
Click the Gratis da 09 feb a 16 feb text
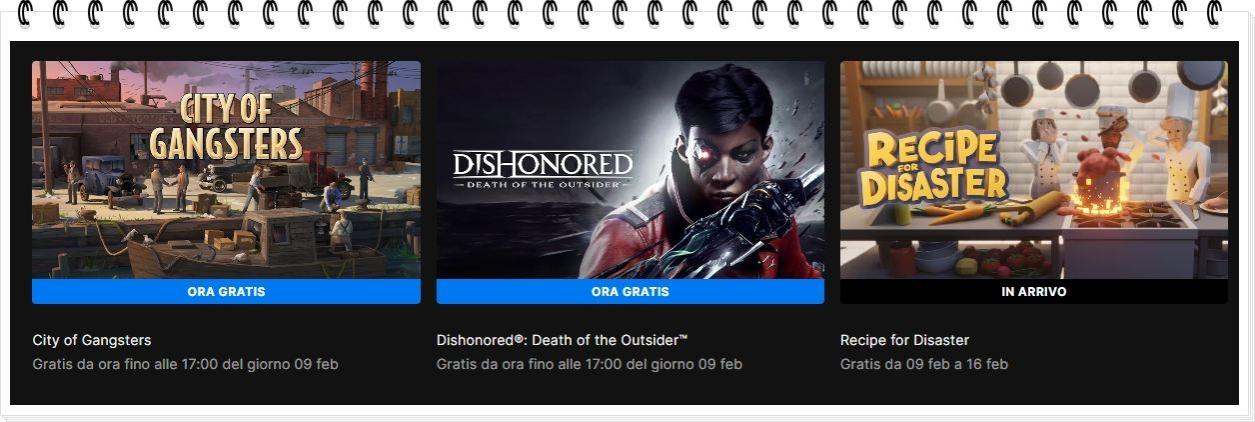tap(924, 364)
